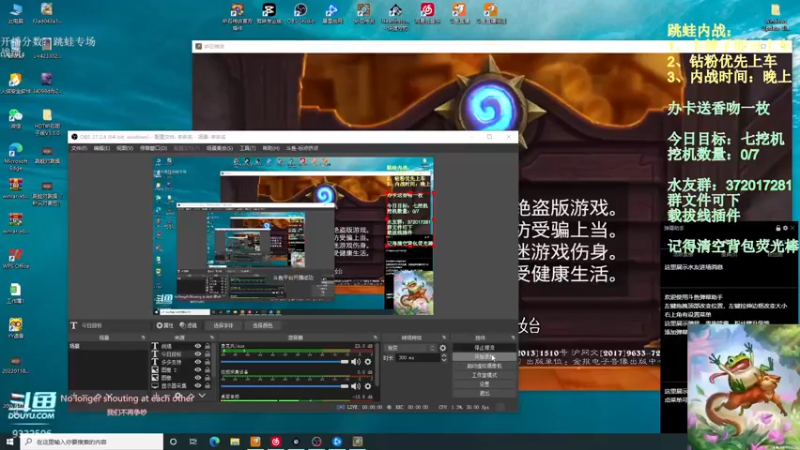This screenshot has height=450, width=800.
Task: Toggle visibility eye of 战绩 source
Action: point(197,346)
